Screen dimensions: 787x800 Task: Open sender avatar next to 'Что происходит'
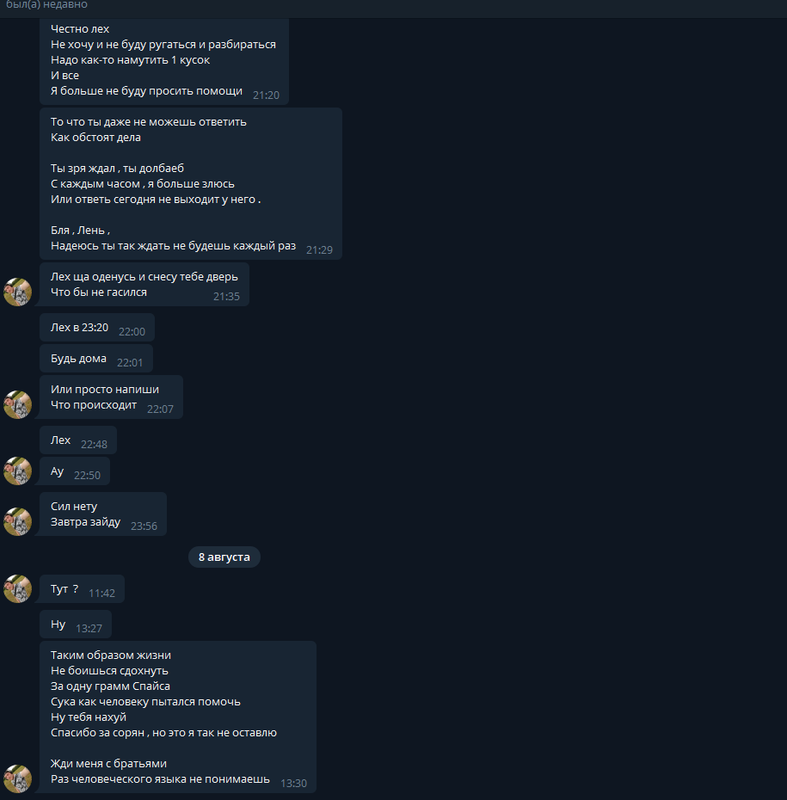(18, 405)
